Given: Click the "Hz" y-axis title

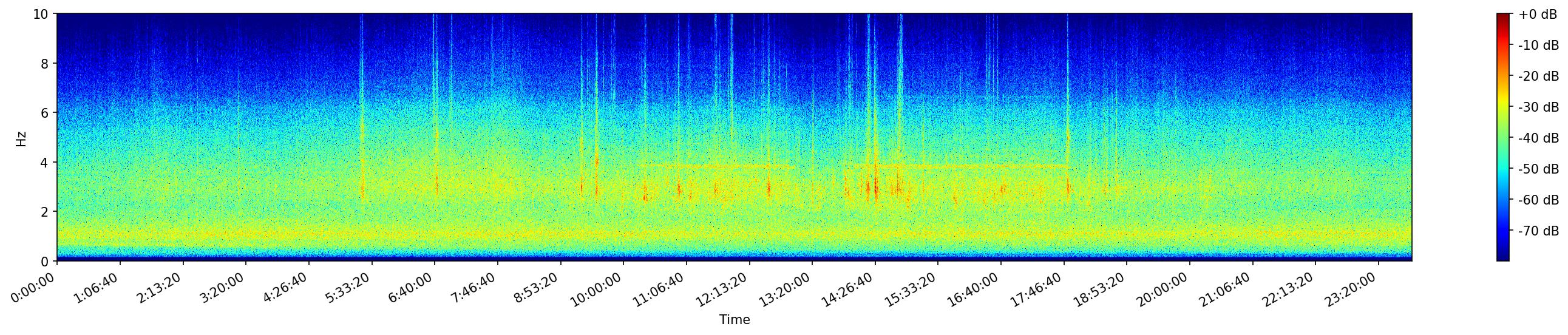Looking at the screenshot, I should click(x=21, y=138).
